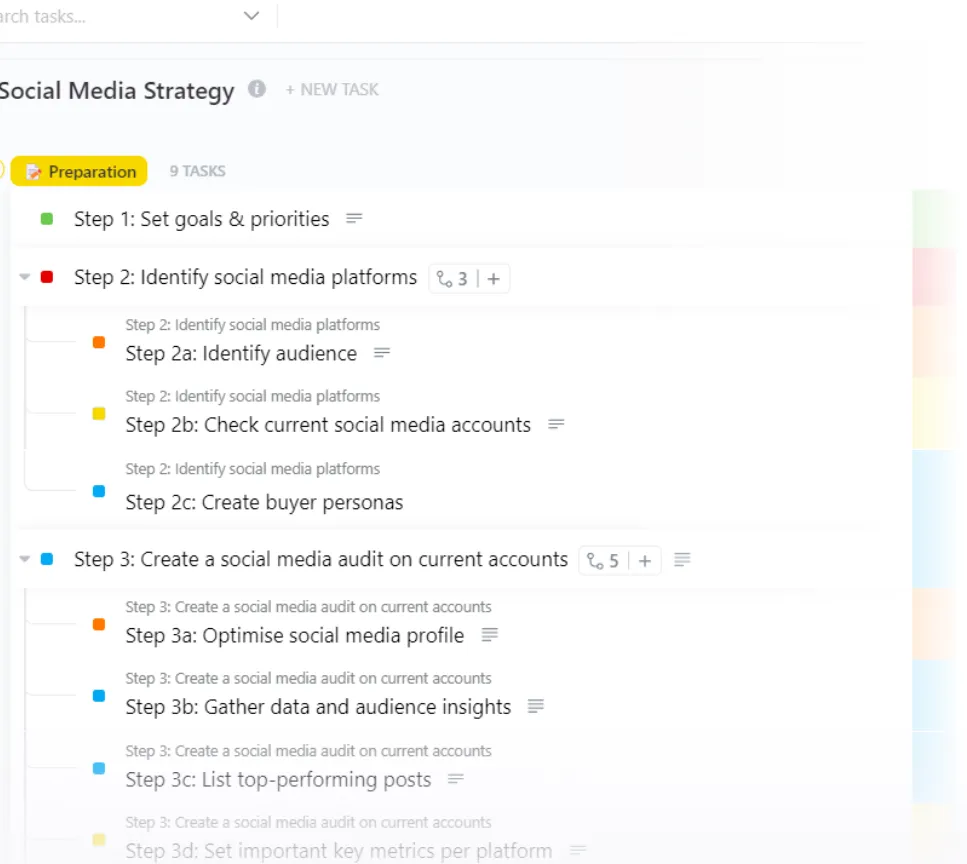The image size is (967, 864).
Task: Click parent breadcrumb above Step 2c
Action: 253,469
